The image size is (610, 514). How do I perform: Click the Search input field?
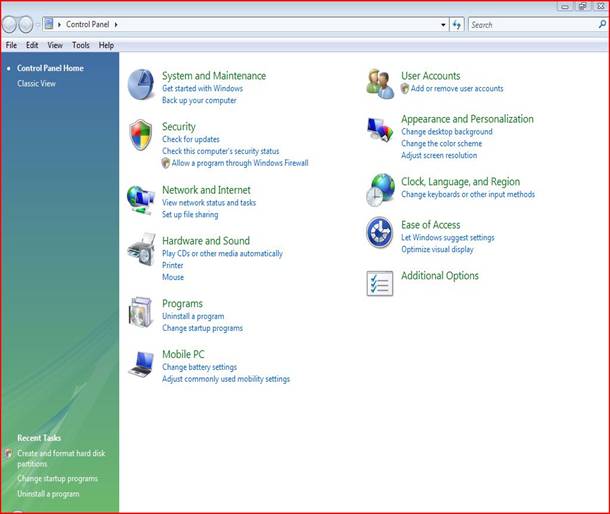pyautogui.click(x=533, y=25)
